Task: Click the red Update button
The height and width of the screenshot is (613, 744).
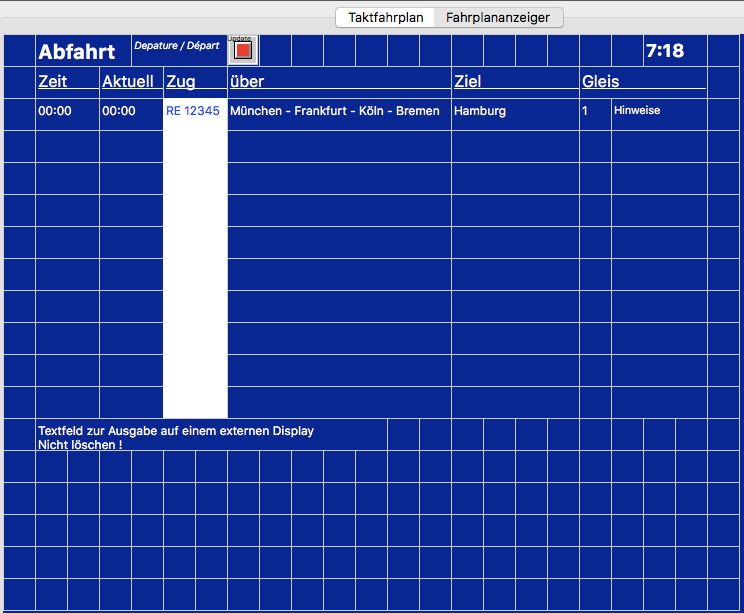Action: tap(243, 50)
